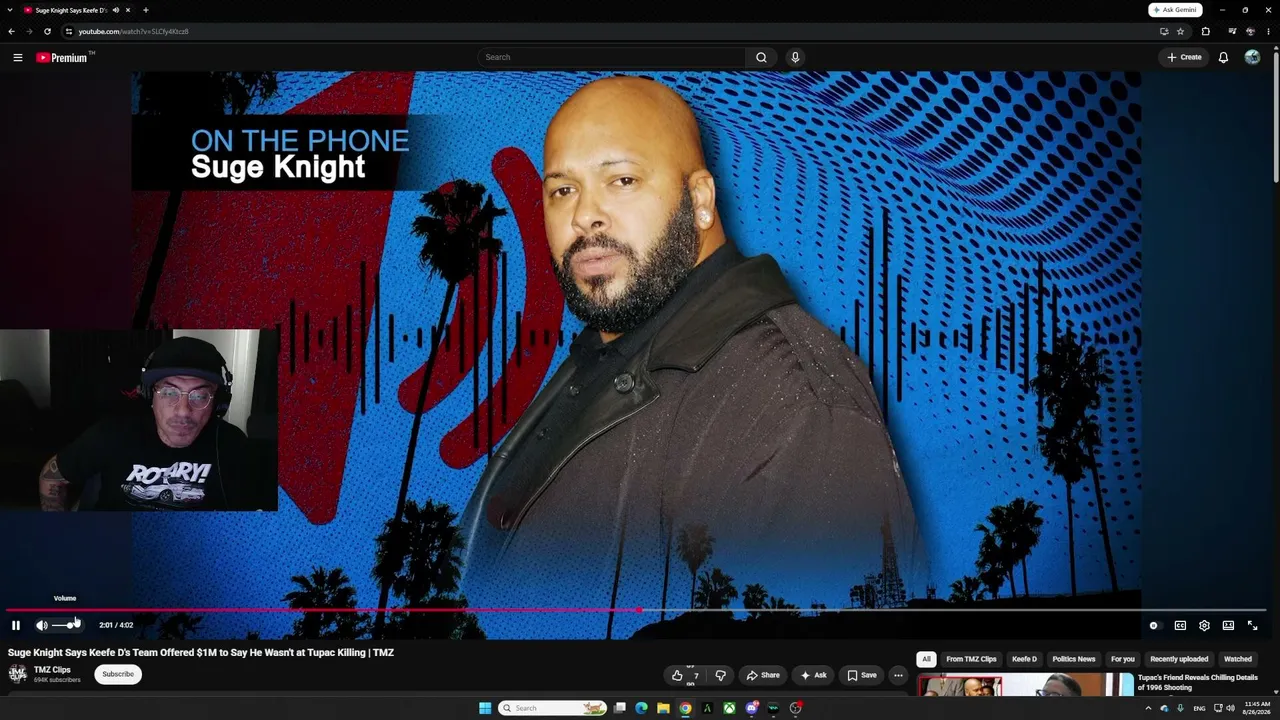Open the Chrome icon on the taskbar
The image size is (1280, 720).
(x=685, y=708)
